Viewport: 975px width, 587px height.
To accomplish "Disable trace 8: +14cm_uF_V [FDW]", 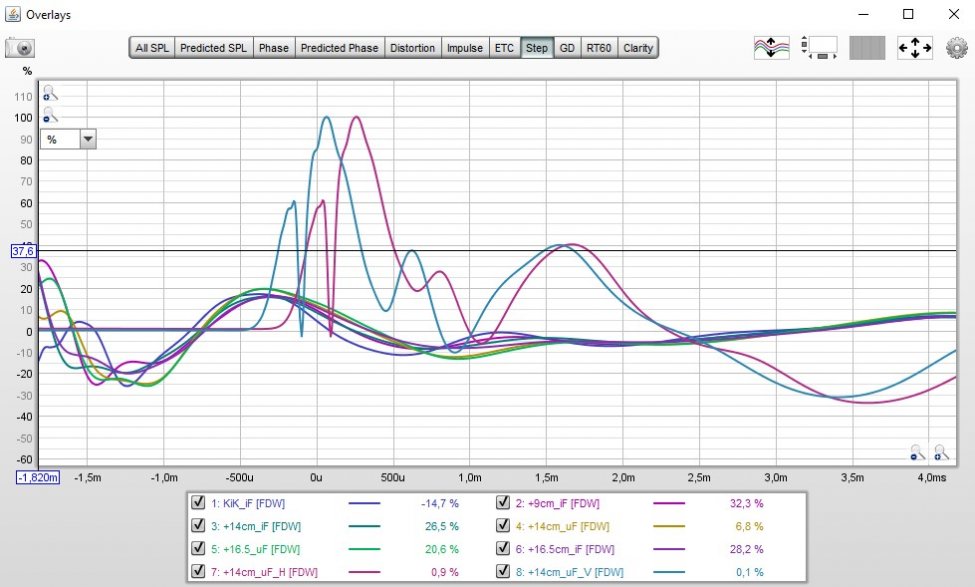I will point(502,571).
